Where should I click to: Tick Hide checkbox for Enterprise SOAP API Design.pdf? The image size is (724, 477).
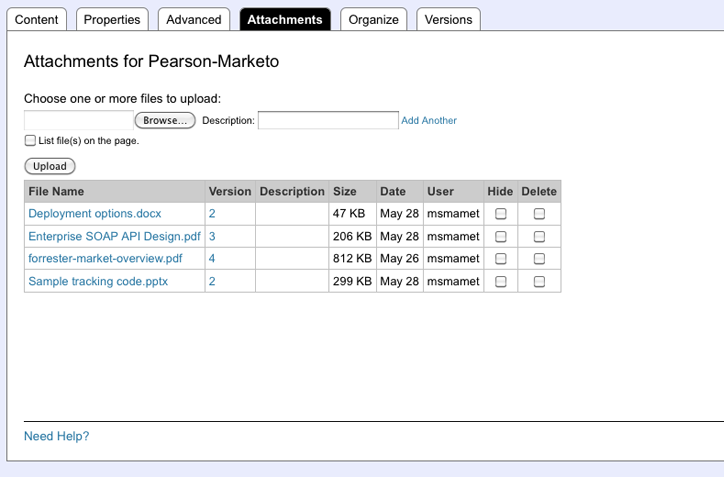[x=501, y=237]
